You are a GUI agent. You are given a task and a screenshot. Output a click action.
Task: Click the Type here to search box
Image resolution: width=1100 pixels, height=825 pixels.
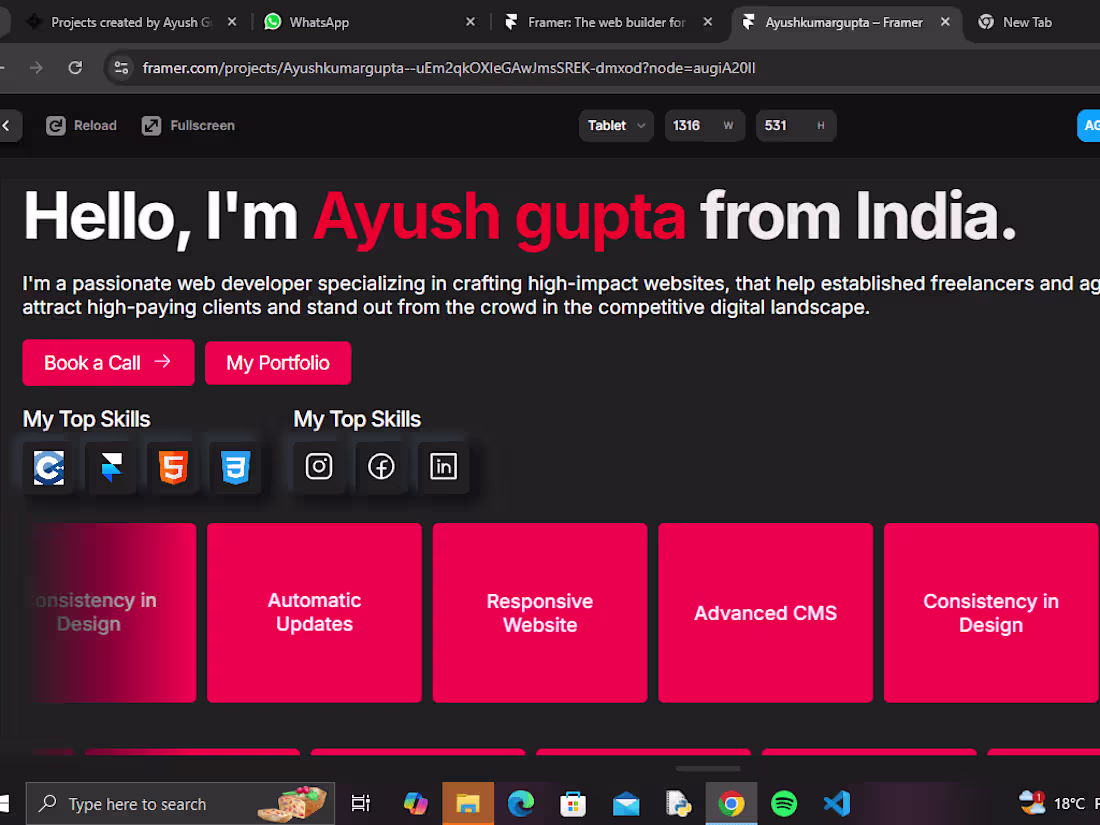pos(180,804)
